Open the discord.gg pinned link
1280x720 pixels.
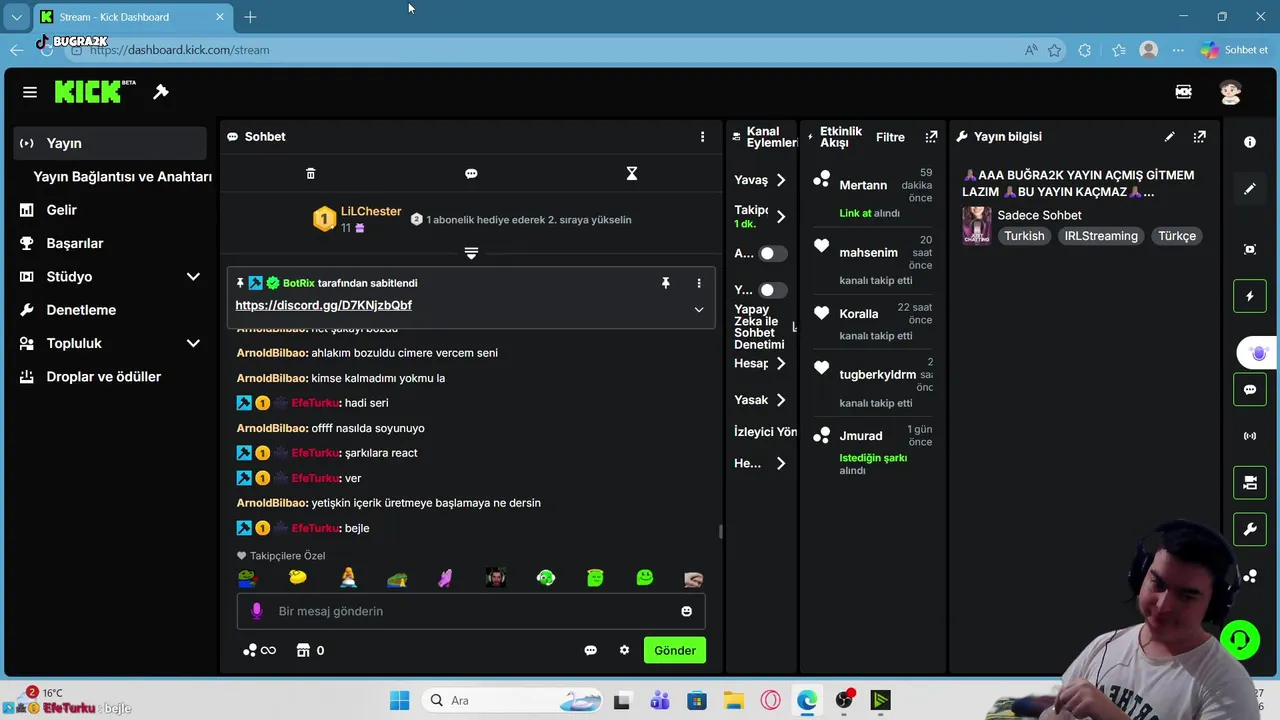(x=324, y=305)
